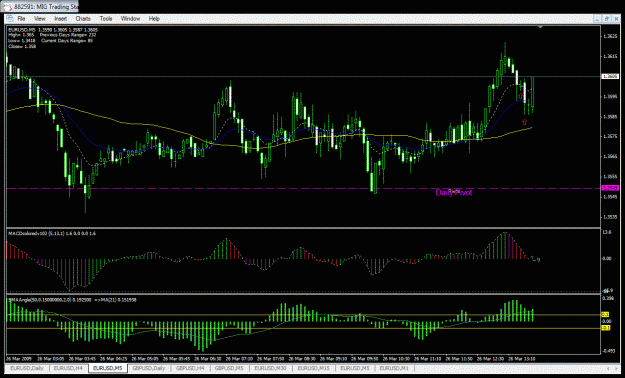The width and height of the screenshot is (625, 378).
Task: Switch to the GBPUSD,H4 chart tab
Action: [190, 368]
